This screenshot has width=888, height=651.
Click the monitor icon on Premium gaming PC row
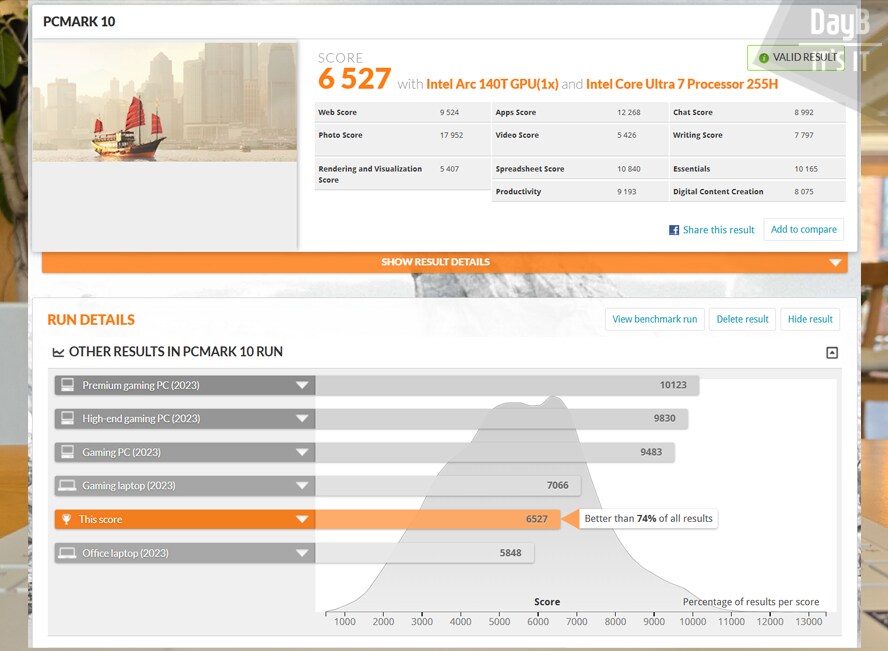[x=68, y=385]
